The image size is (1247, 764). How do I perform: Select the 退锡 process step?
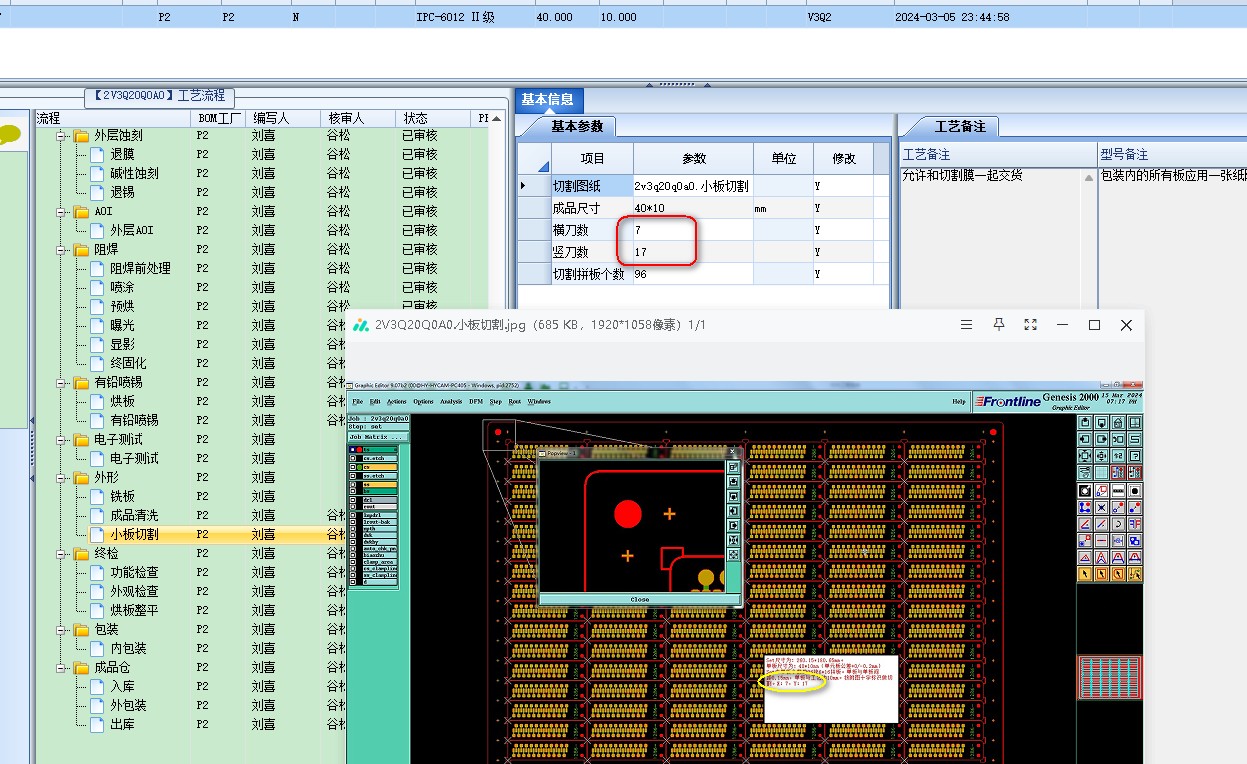point(122,193)
